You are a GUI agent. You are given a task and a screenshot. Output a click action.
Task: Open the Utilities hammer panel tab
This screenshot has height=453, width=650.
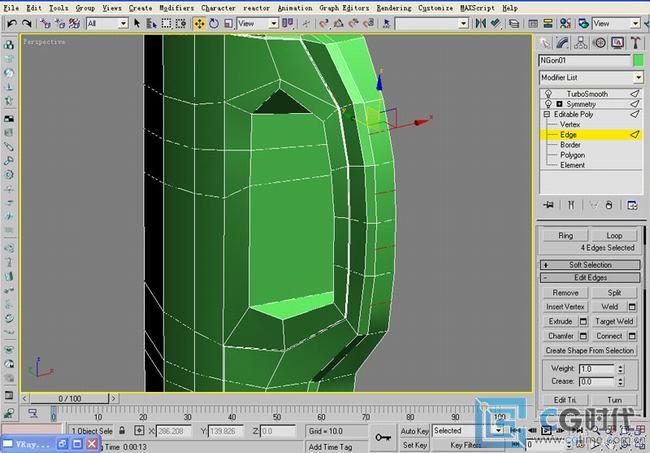635,43
